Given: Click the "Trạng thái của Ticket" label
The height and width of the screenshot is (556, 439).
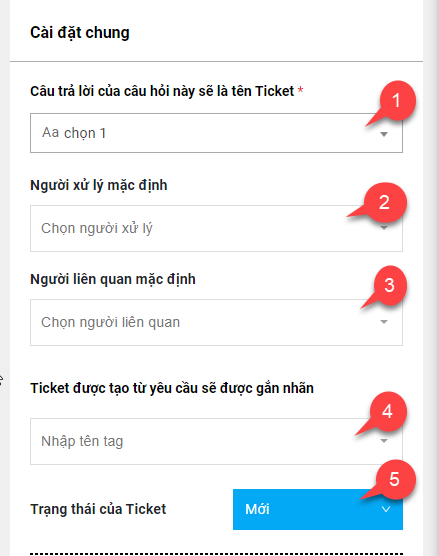Looking at the screenshot, I should 98,509.
